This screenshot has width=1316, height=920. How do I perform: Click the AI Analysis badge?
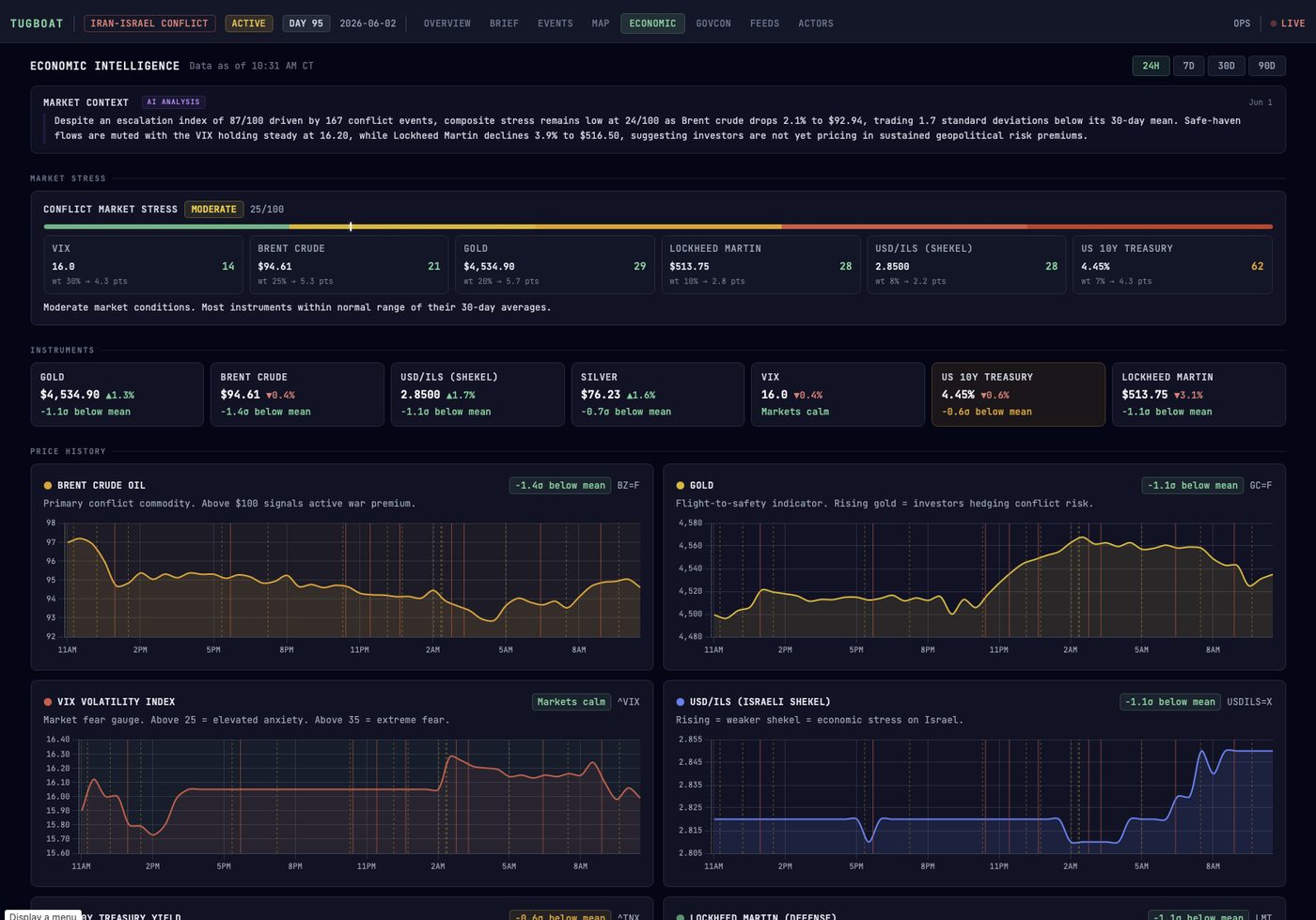pyautogui.click(x=174, y=101)
